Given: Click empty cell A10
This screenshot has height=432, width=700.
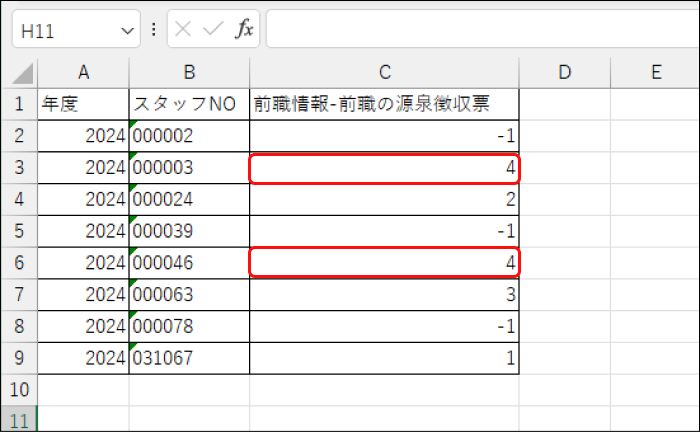Looking at the screenshot, I should tap(83, 390).
